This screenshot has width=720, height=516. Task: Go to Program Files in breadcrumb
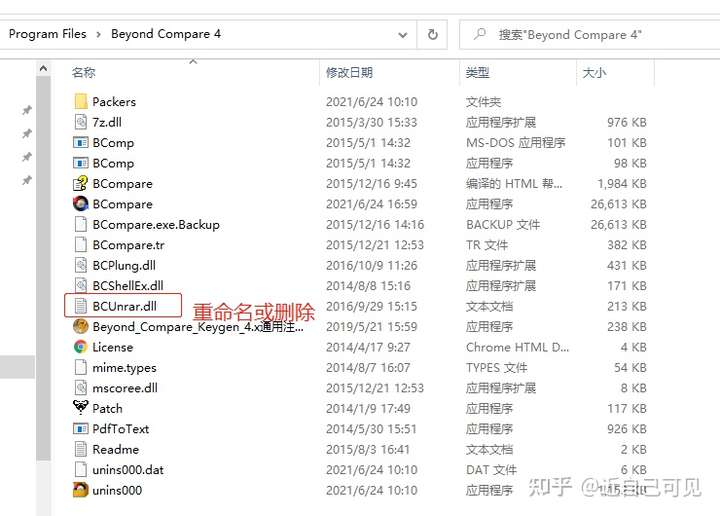click(x=47, y=34)
